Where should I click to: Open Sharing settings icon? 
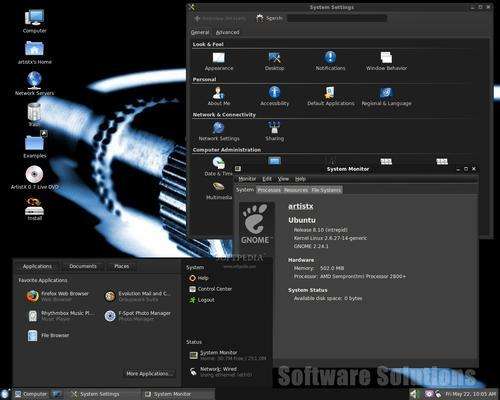click(x=274, y=132)
